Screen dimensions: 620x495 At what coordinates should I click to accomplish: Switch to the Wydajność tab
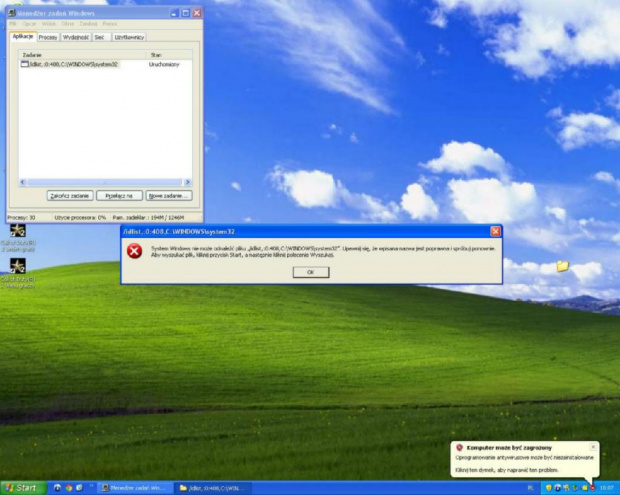[x=76, y=37]
